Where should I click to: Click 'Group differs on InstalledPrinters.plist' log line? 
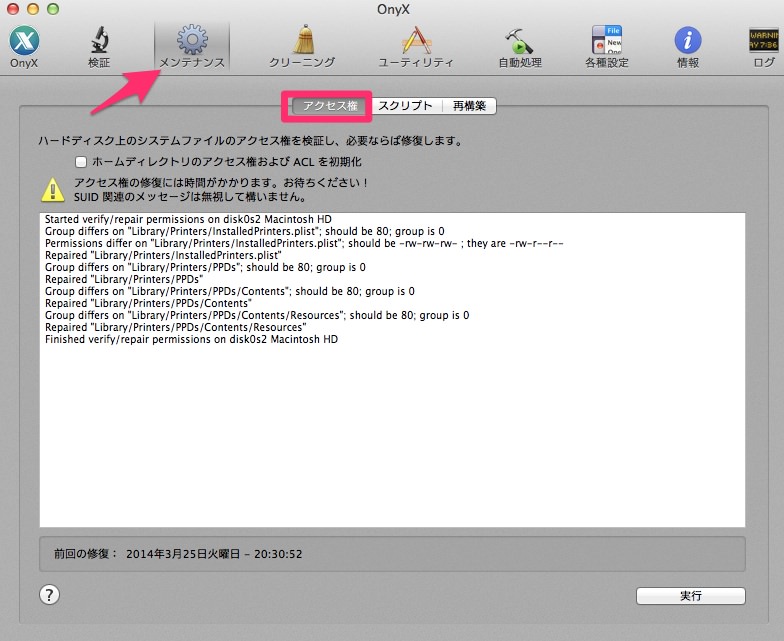244,231
